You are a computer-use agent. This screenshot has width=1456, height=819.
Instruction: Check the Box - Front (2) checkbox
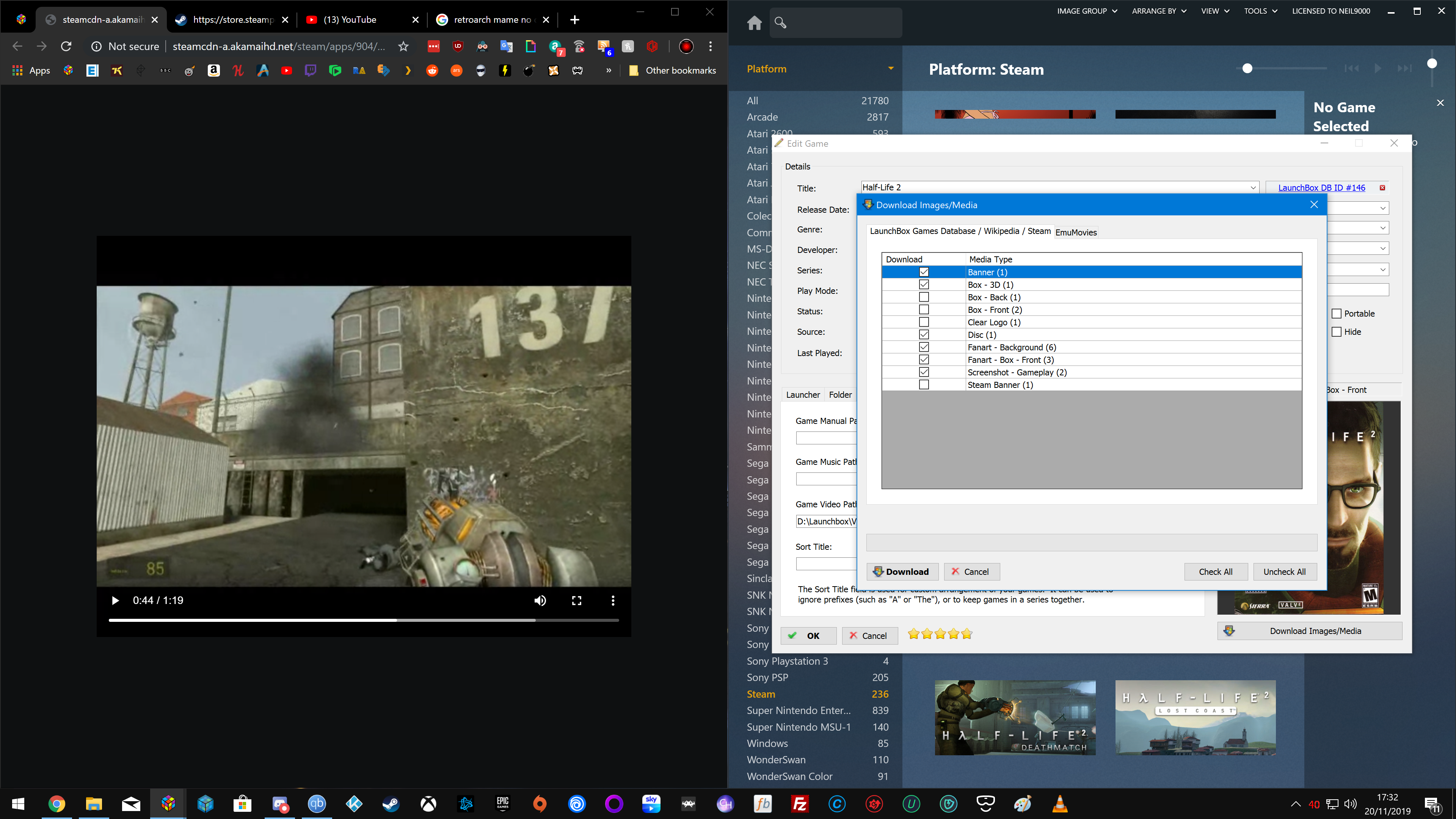[x=924, y=309]
